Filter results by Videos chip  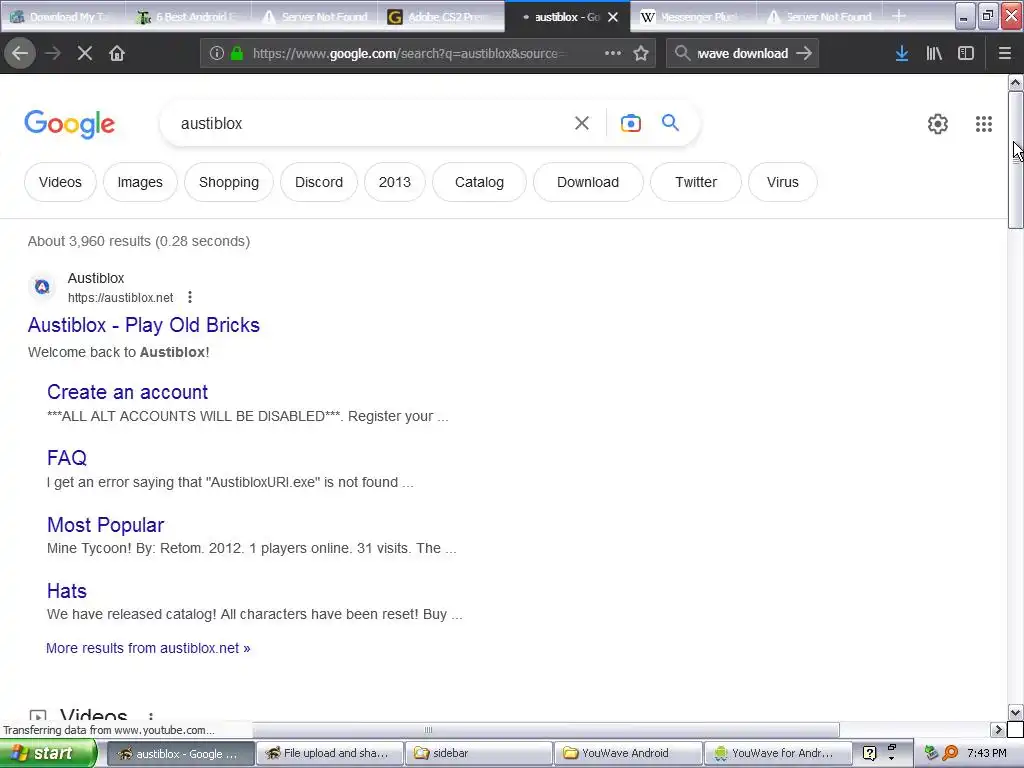(60, 182)
